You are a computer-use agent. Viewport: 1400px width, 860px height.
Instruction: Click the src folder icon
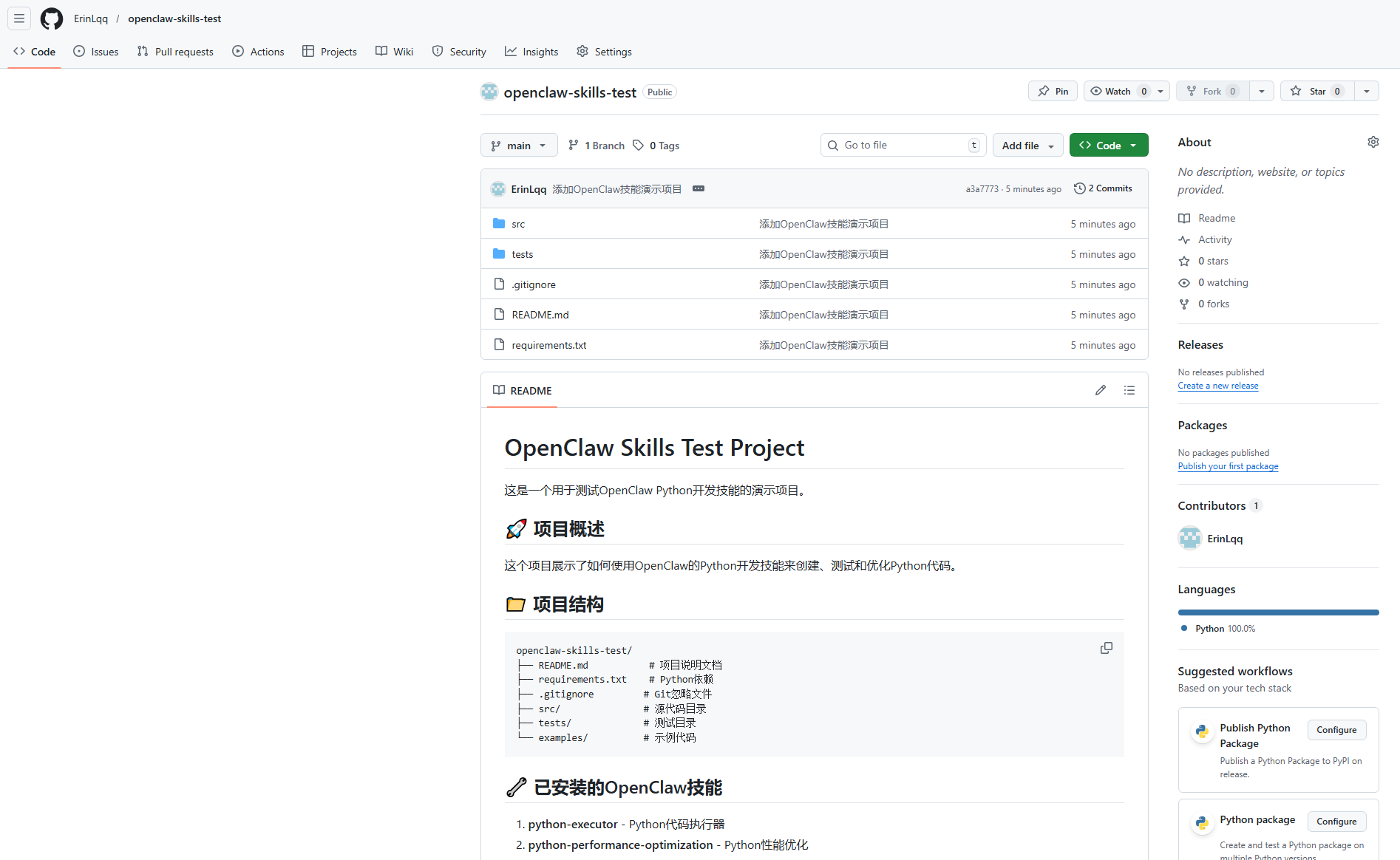click(x=499, y=223)
